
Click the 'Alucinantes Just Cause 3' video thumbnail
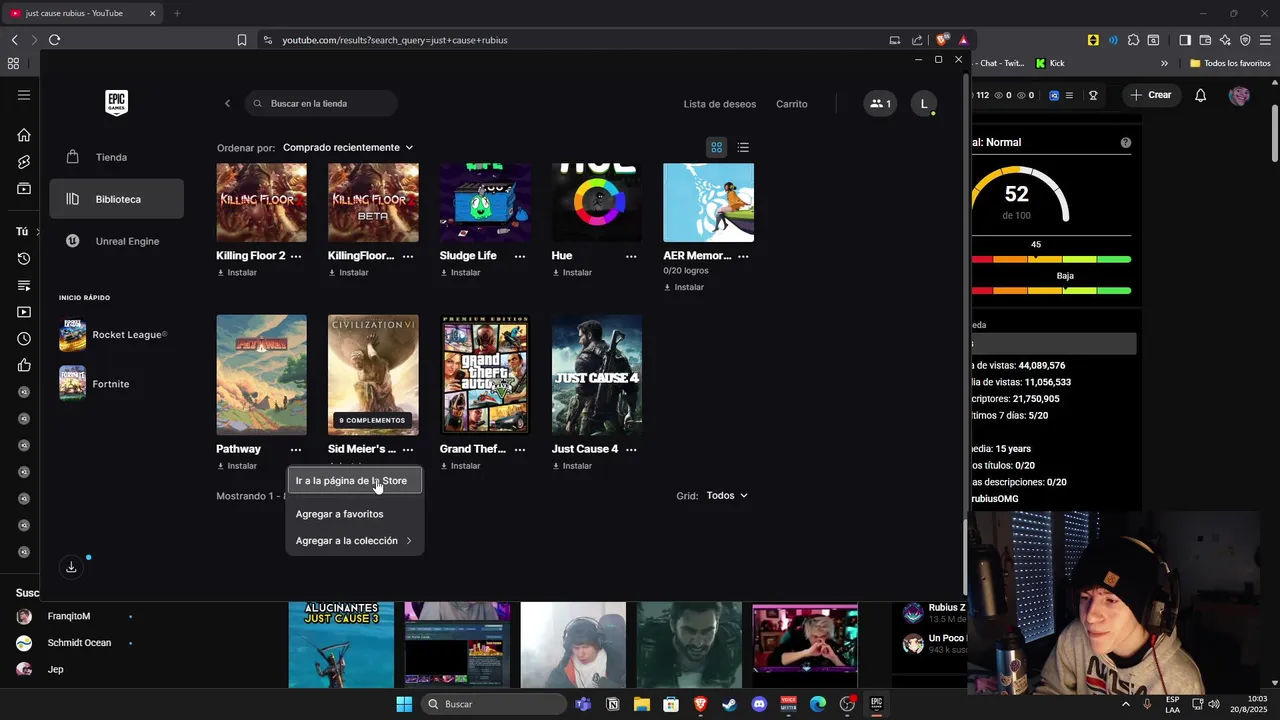341,645
